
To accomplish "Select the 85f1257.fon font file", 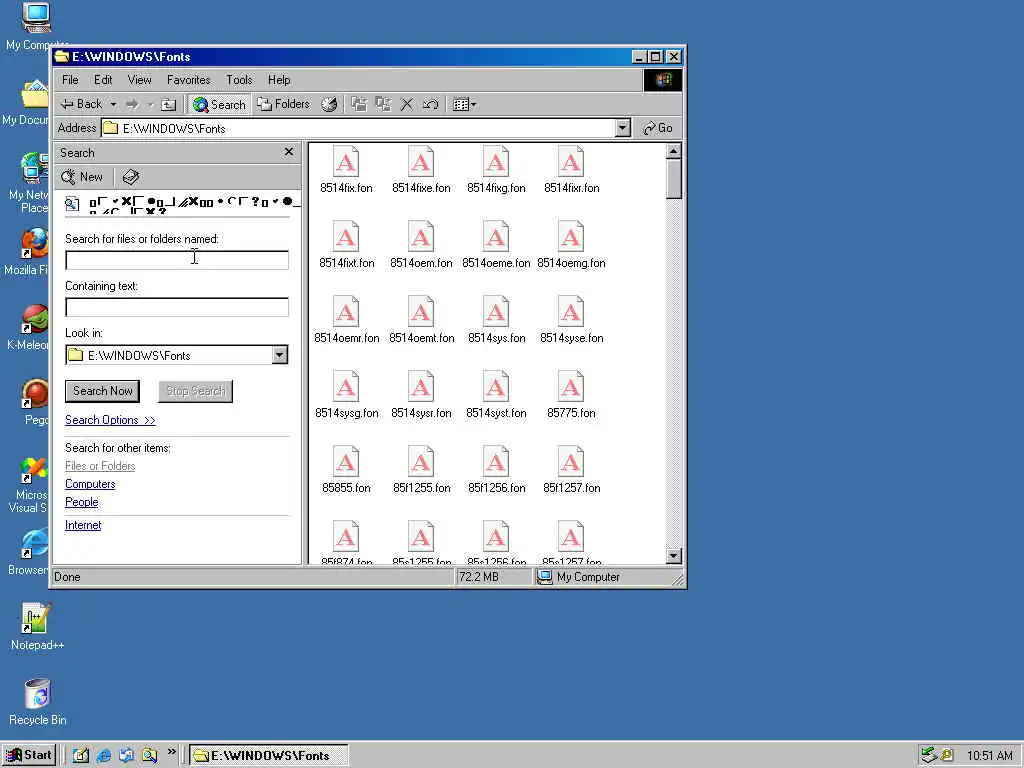I will click(571, 471).
